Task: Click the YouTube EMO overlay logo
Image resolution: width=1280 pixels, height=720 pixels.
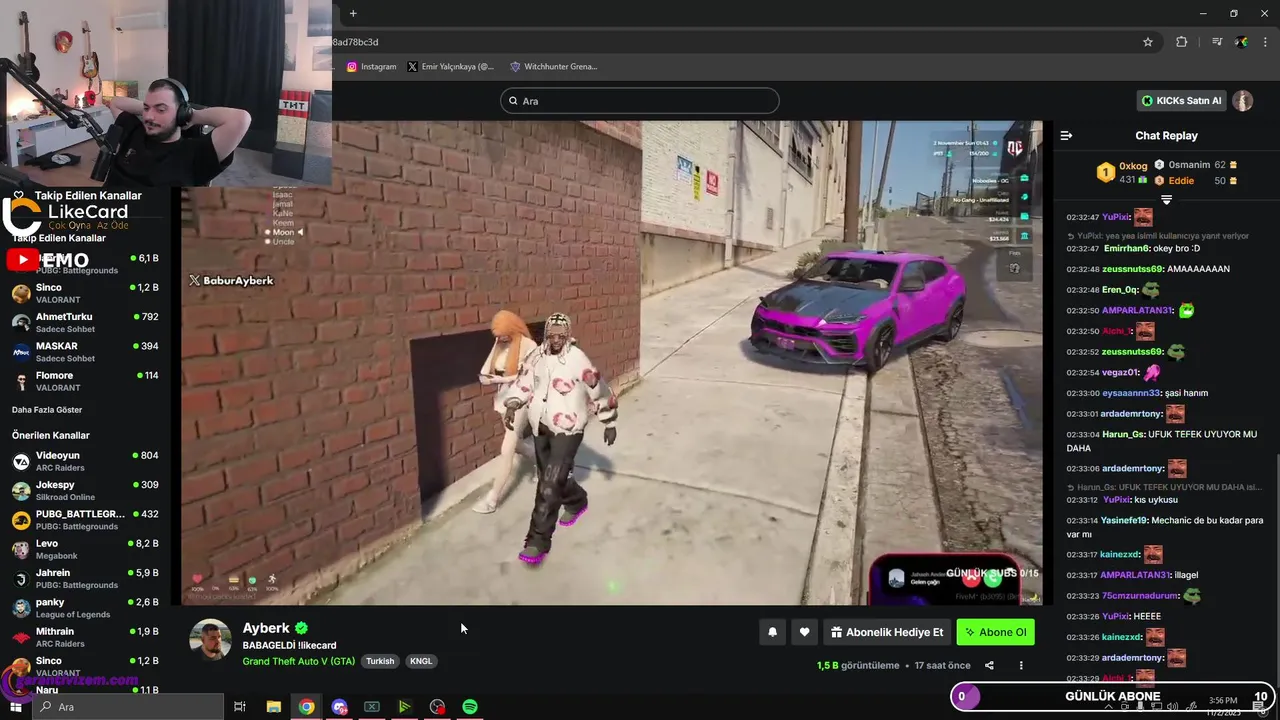Action: pos(48,261)
